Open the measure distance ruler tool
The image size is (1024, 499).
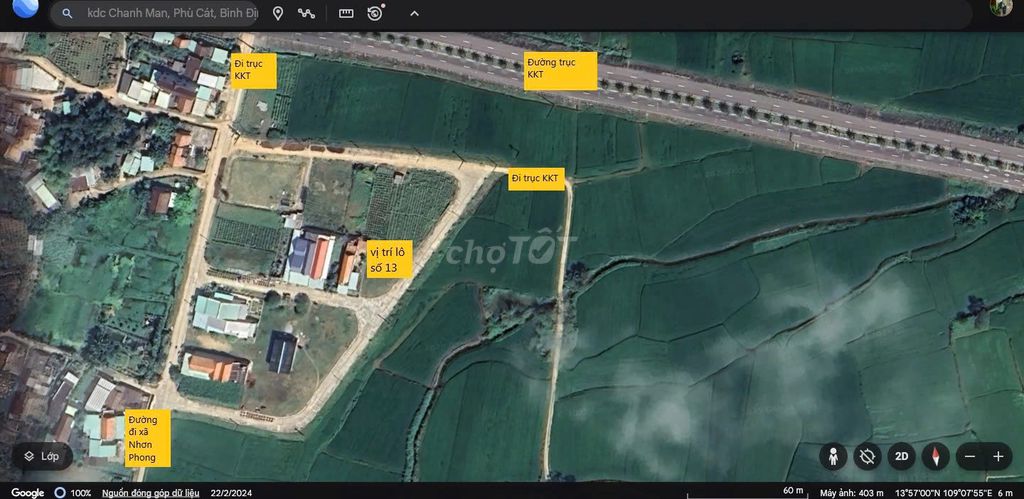(x=346, y=14)
